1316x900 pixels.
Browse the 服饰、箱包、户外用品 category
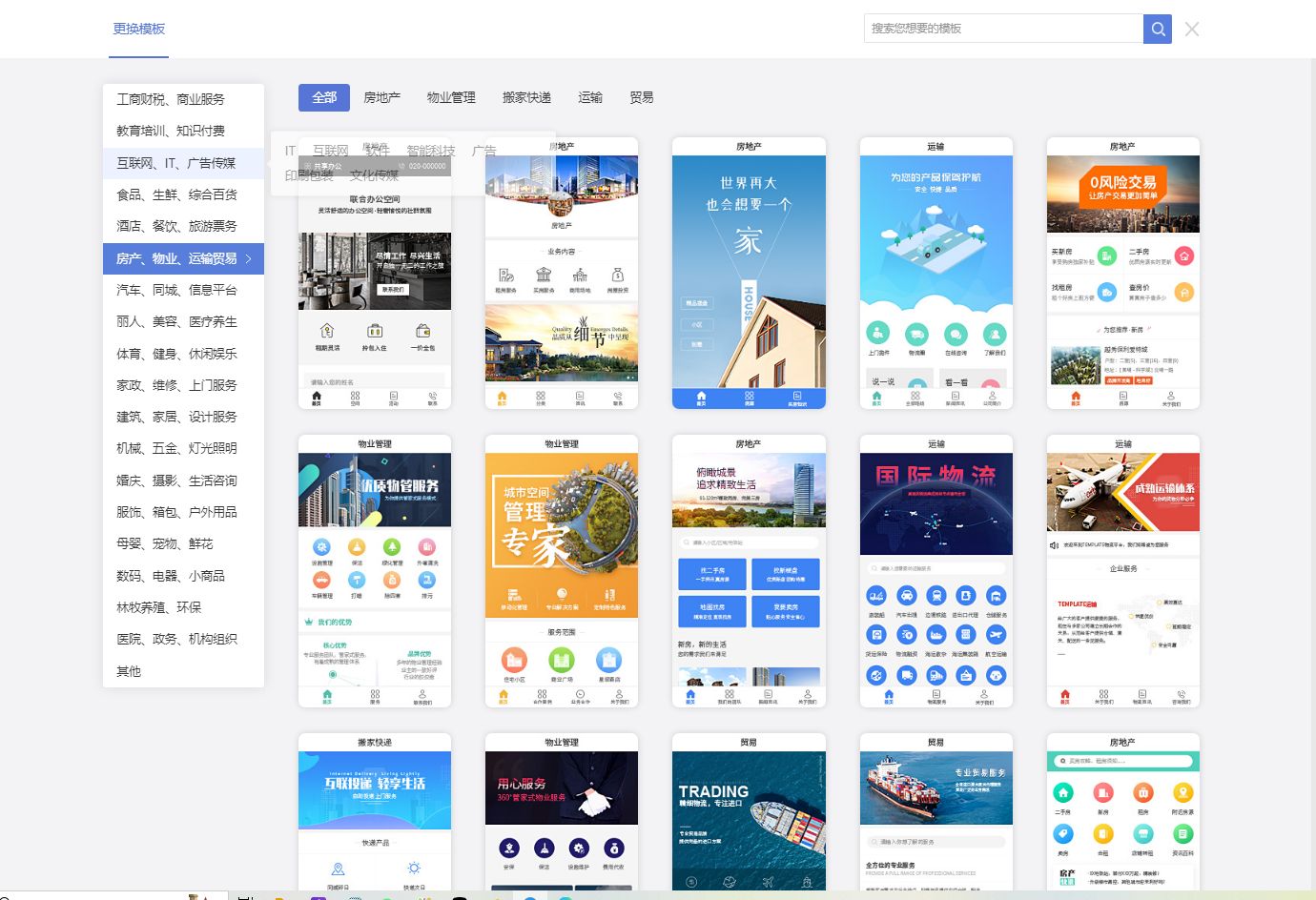[x=183, y=512]
